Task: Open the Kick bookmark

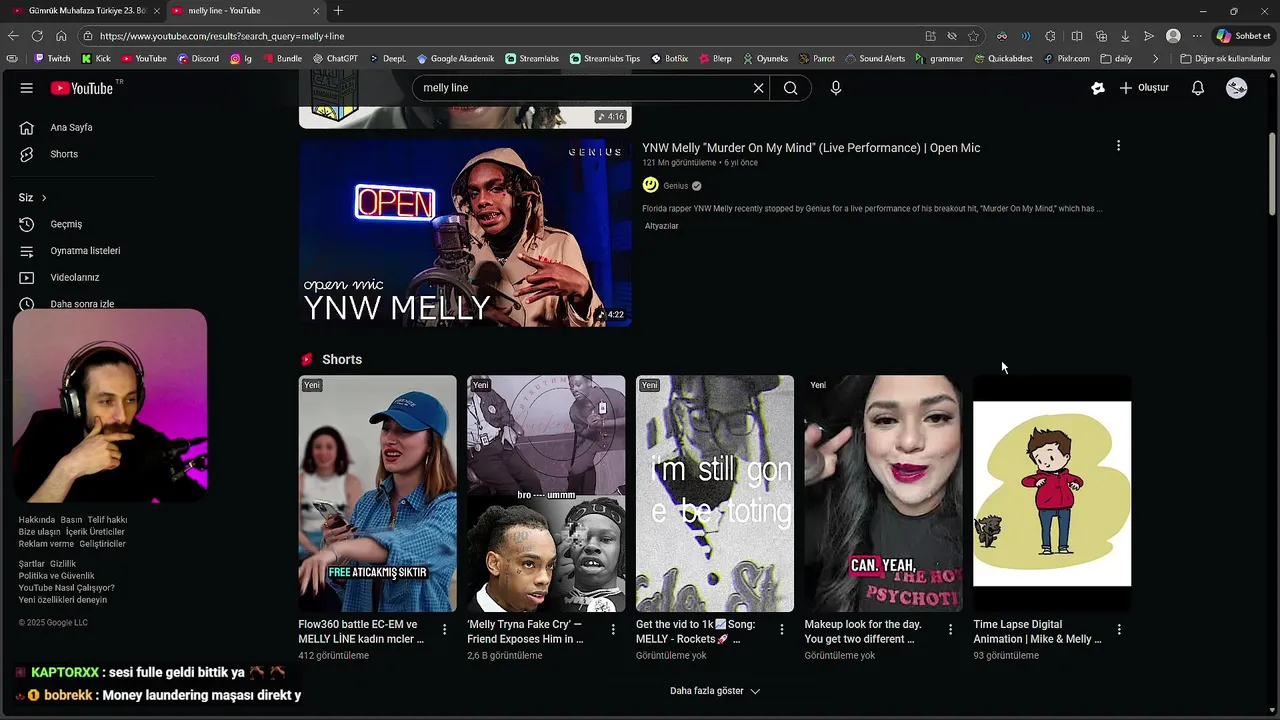Action: (96, 59)
